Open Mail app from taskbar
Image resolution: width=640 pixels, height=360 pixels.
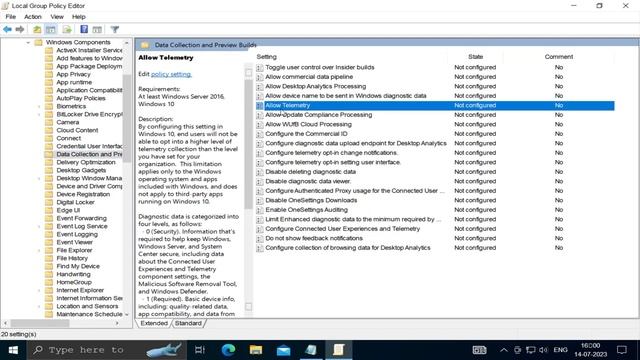pyautogui.click(x=283, y=350)
